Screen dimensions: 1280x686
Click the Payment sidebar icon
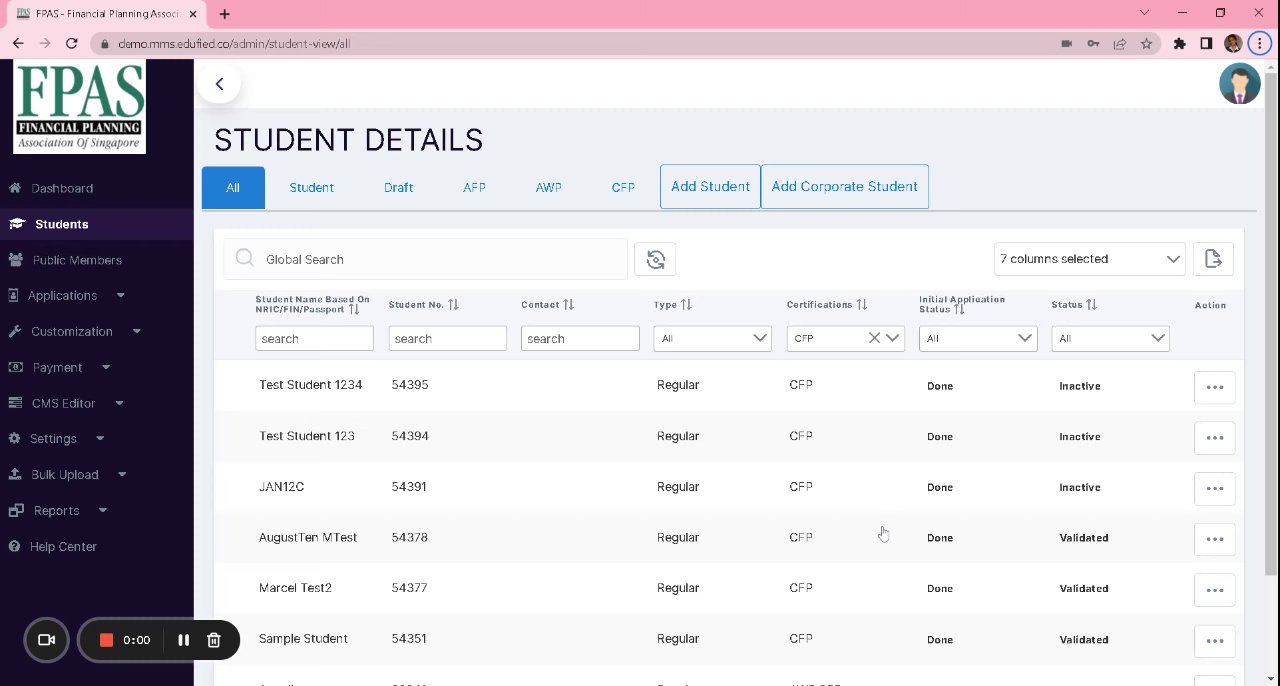[15, 367]
